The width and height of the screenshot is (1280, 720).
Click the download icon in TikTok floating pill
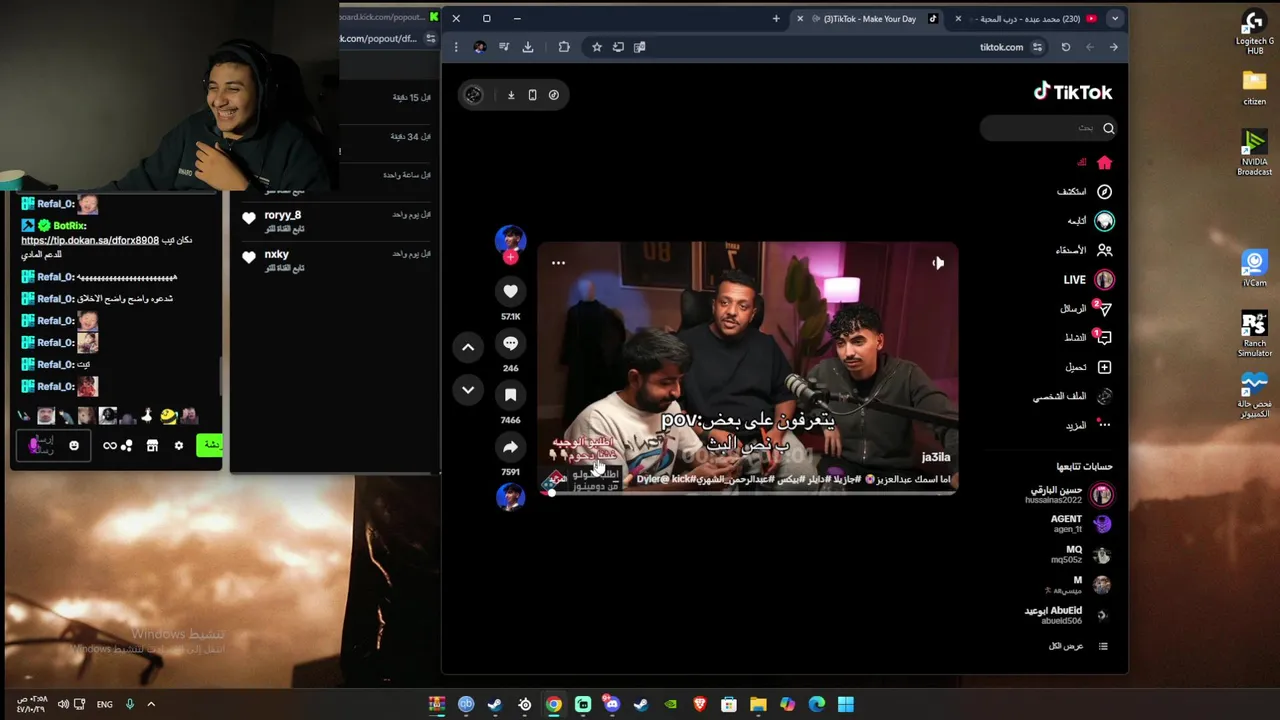click(x=511, y=95)
